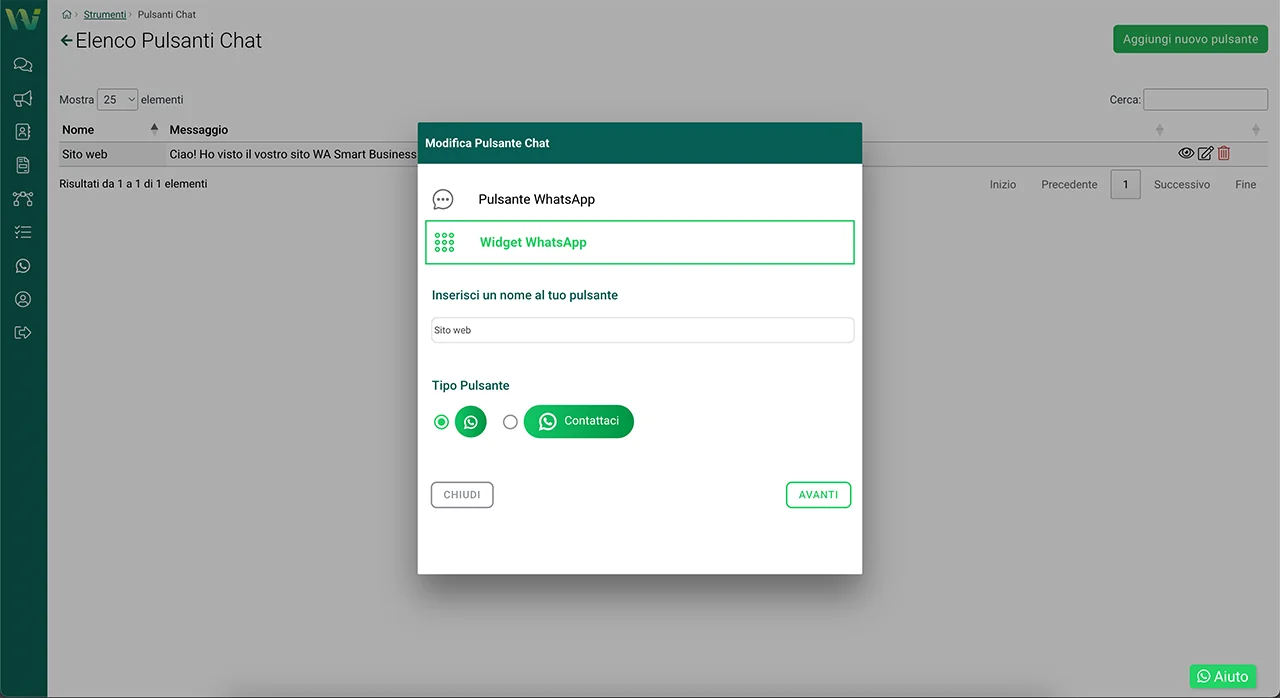Click the AVANTI button
Screen dimensions: 1280x698
tap(818, 495)
